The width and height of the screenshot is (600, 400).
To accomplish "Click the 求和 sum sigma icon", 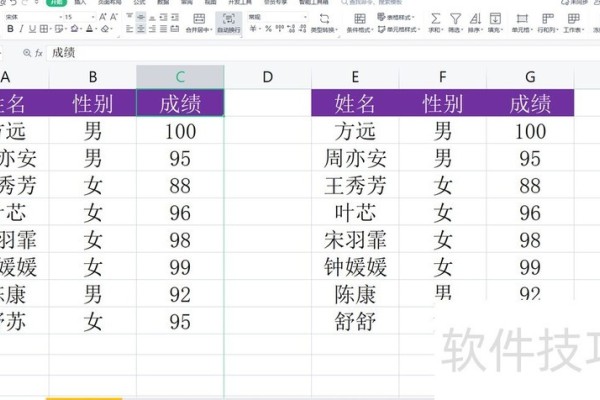I will [x=435, y=18].
